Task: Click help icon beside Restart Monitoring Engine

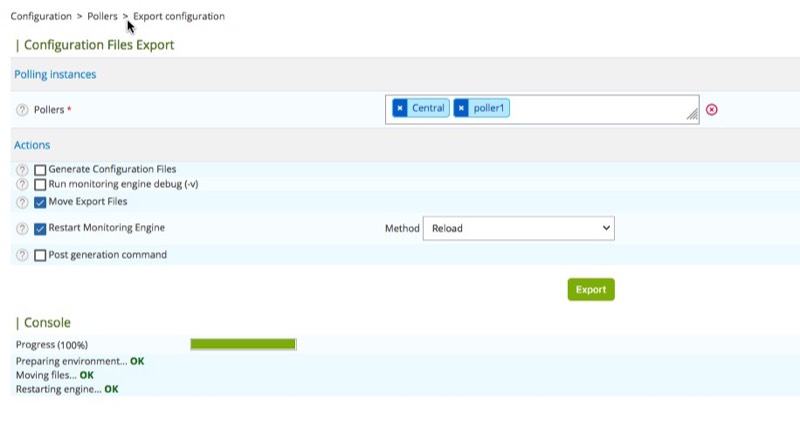Action: (x=22, y=228)
